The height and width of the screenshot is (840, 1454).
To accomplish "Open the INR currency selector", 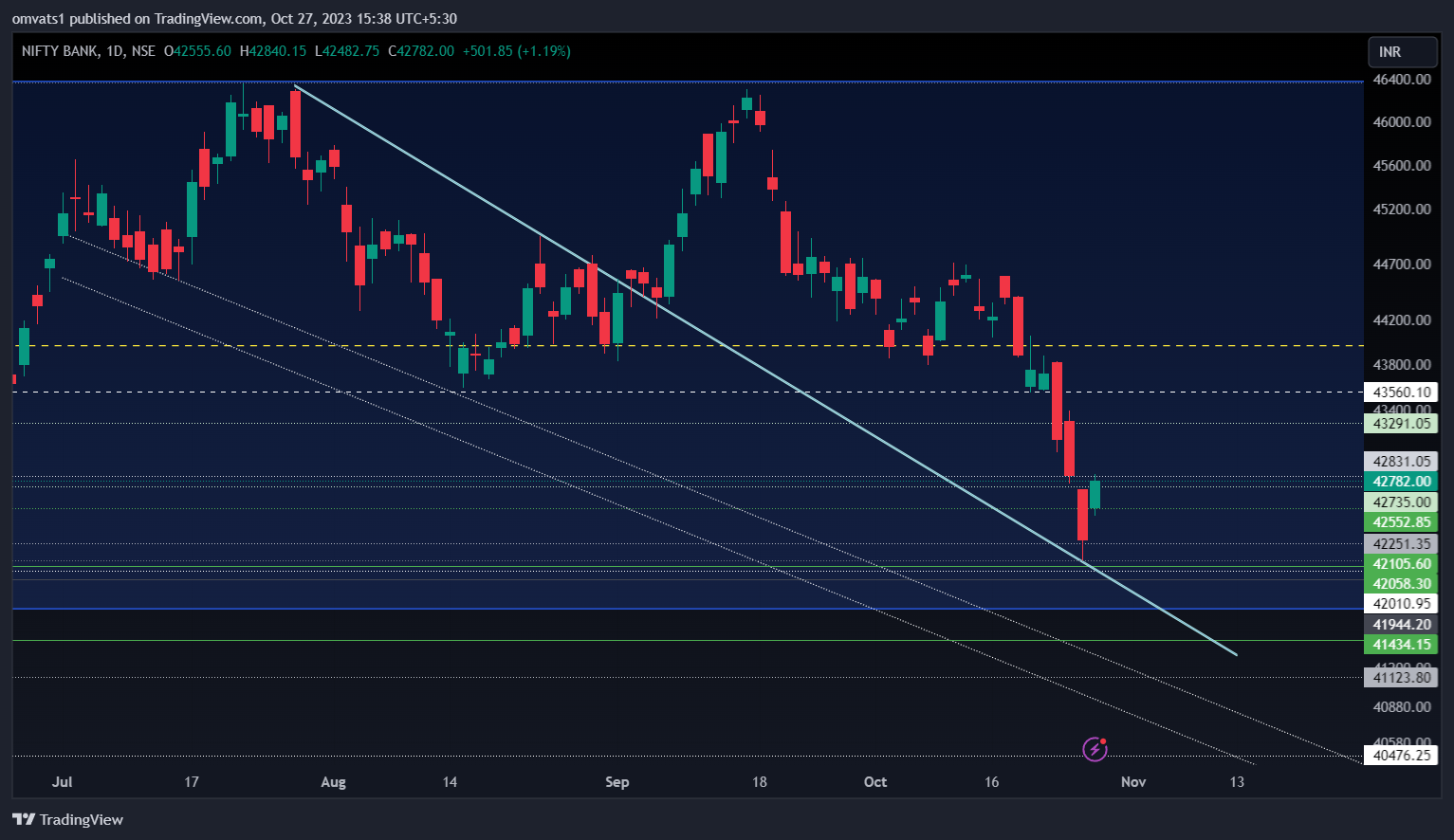I will click(x=1403, y=52).
